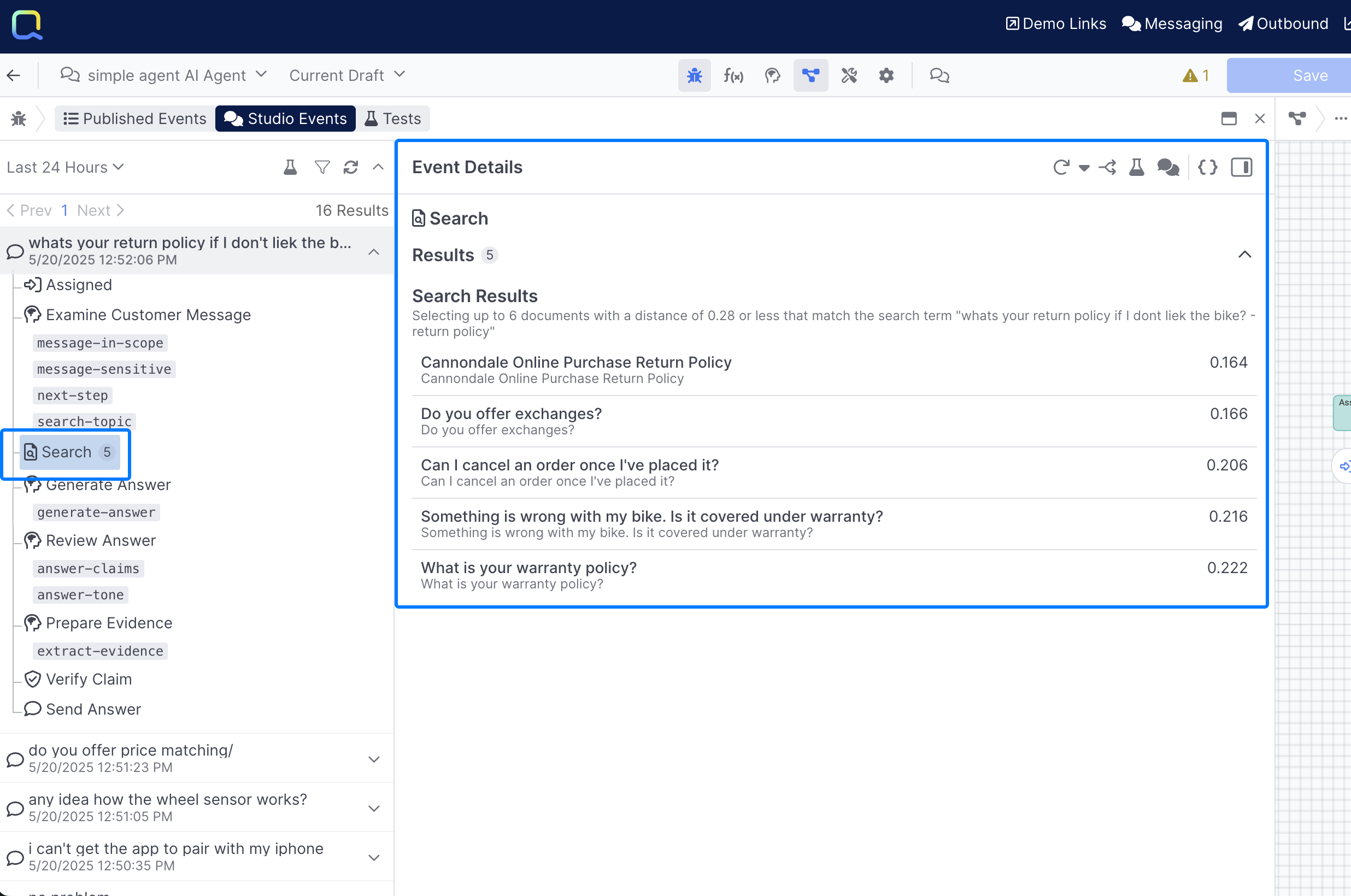The height and width of the screenshot is (896, 1351).
Task: Switch to Published Events tab
Action: pos(135,119)
